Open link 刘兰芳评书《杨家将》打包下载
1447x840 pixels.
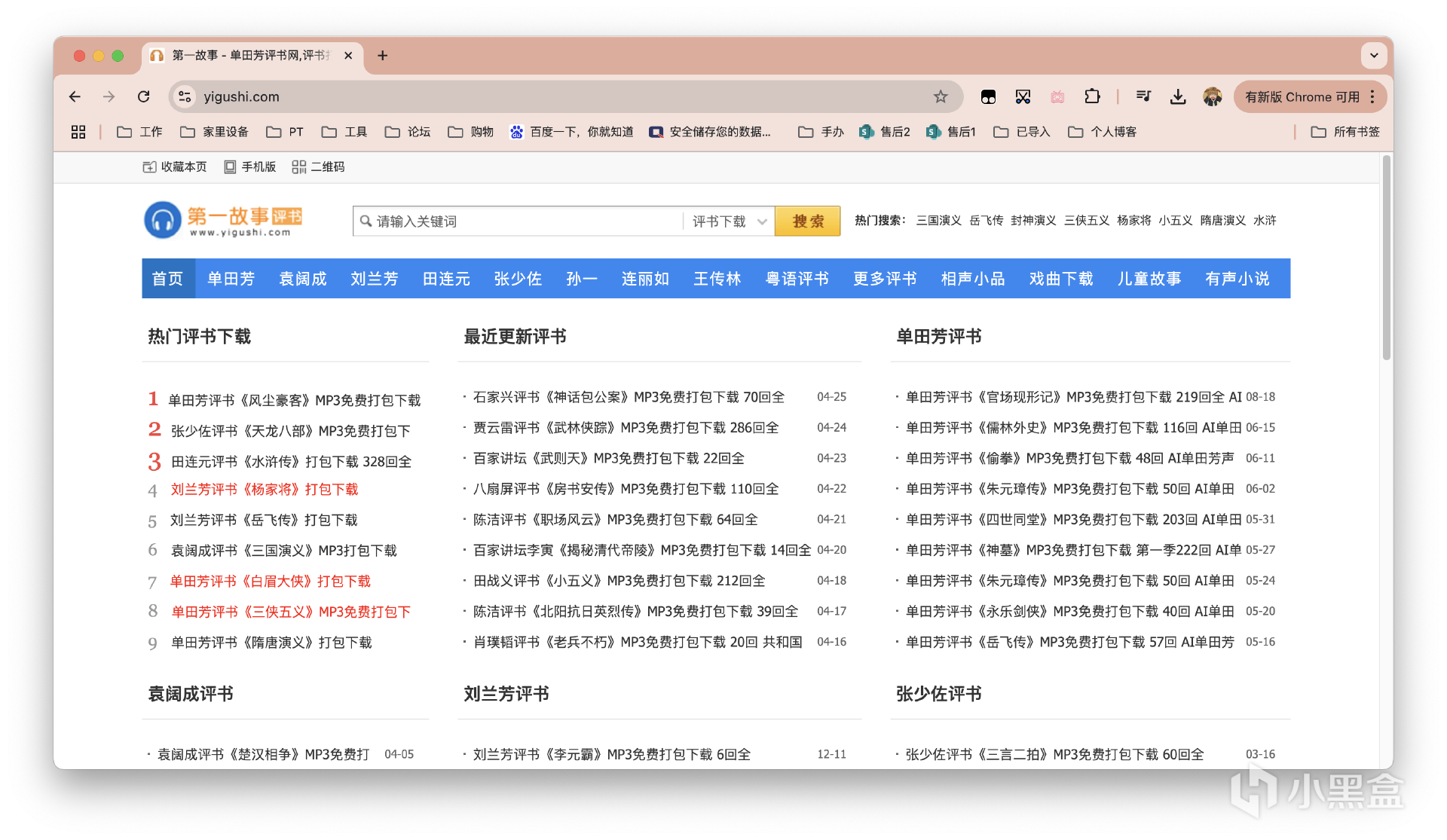(x=265, y=490)
